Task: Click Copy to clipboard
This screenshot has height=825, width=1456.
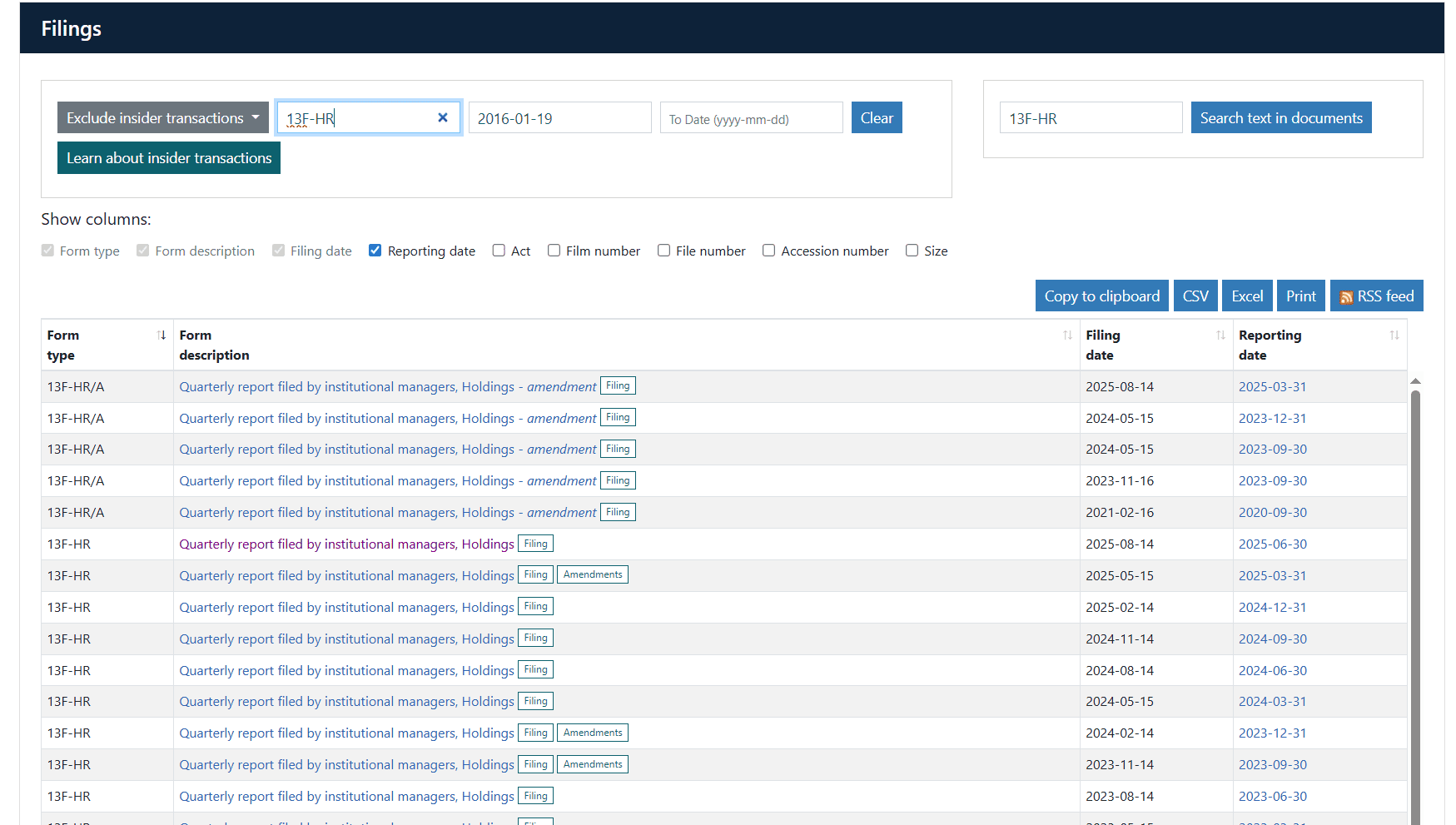Action: (1102, 296)
